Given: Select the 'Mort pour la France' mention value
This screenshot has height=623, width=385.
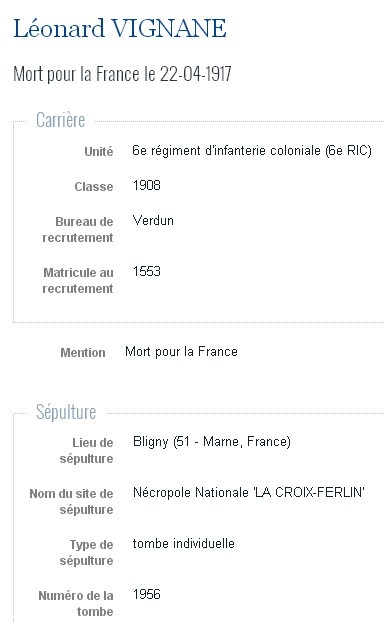Looking at the screenshot, I should (x=182, y=352).
